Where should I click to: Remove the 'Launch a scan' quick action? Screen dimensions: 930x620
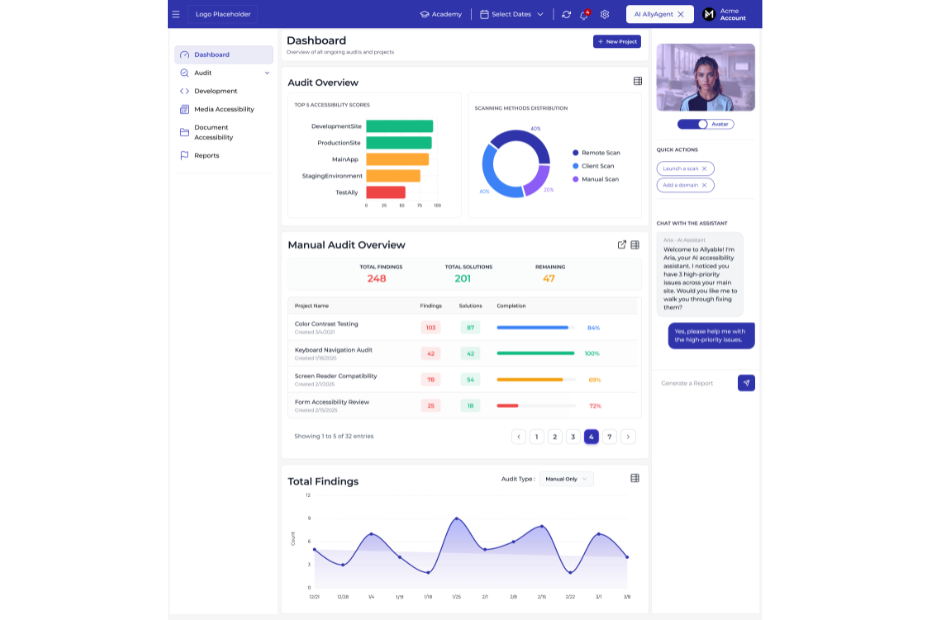point(706,169)
